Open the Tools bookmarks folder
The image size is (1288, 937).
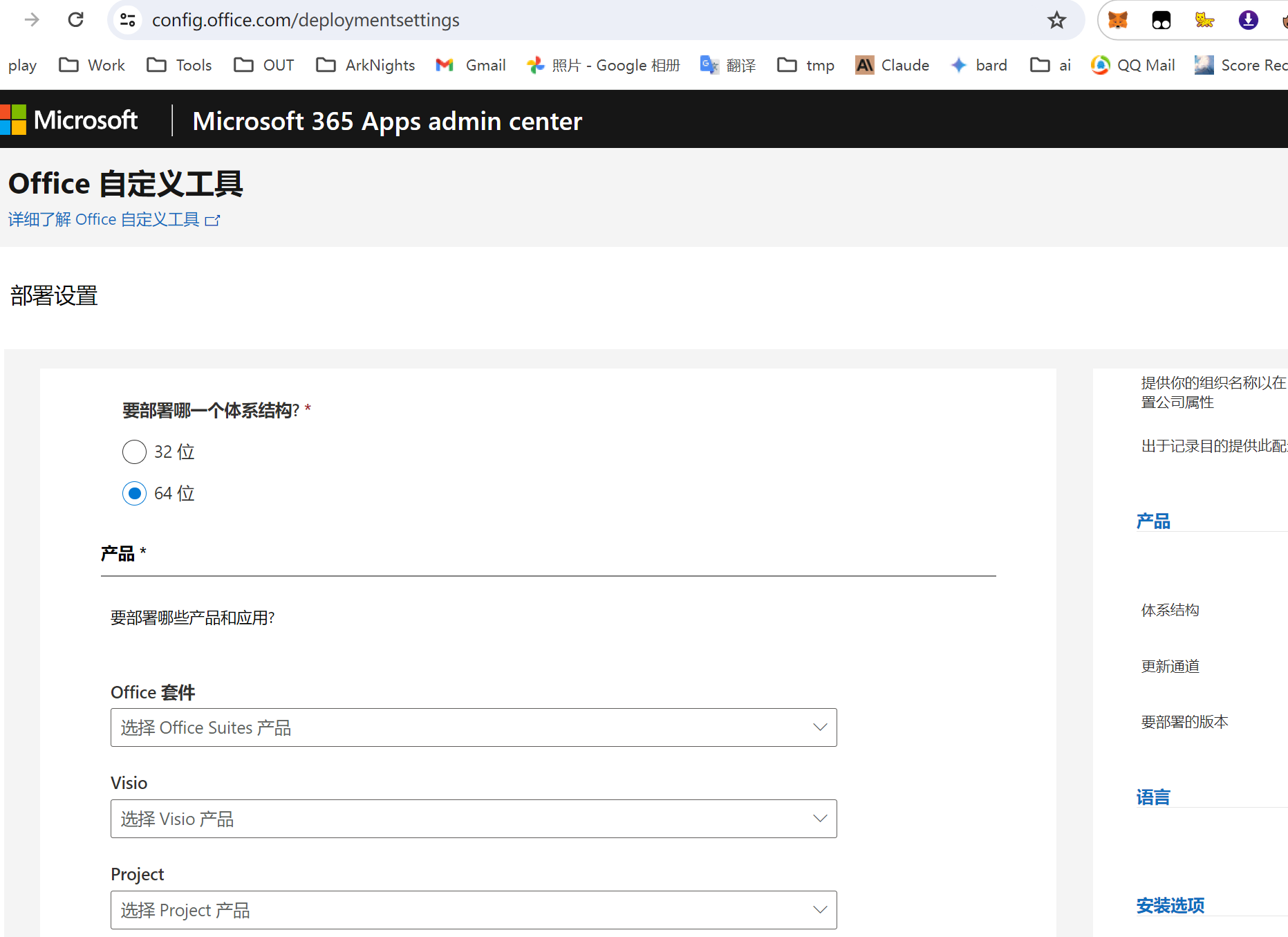180,65
